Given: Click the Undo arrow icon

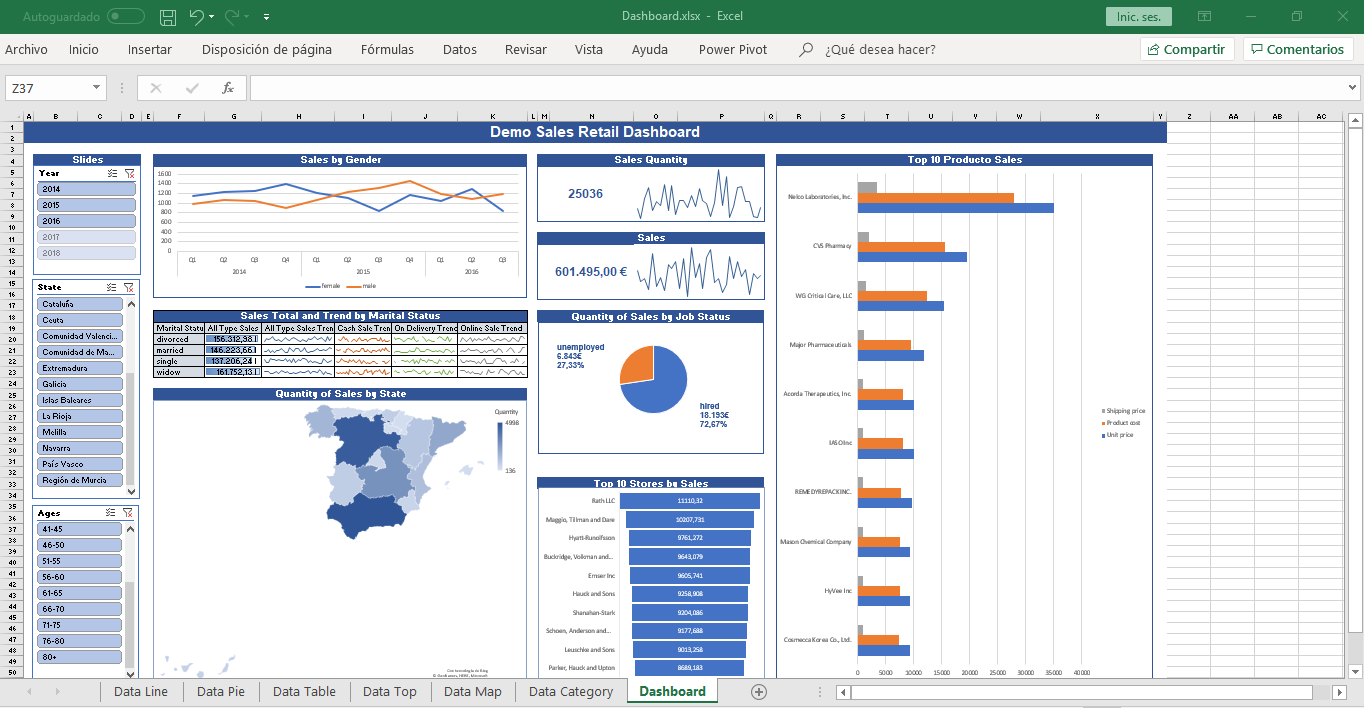Looking at the screenshot, I should (x=196, y=17).
